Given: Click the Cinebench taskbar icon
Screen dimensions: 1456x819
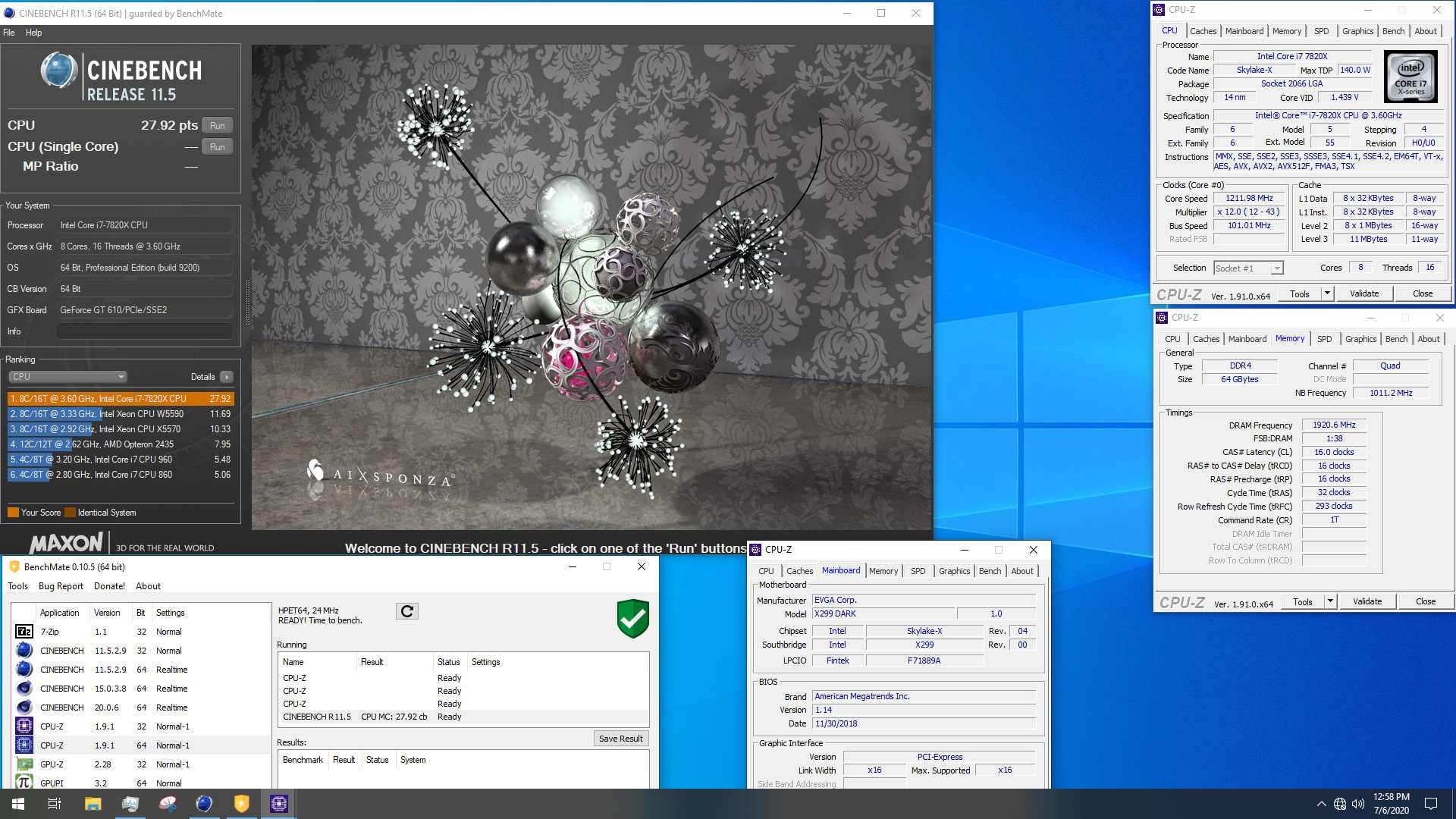Looking at the screenshot, I should coord(204,804).
